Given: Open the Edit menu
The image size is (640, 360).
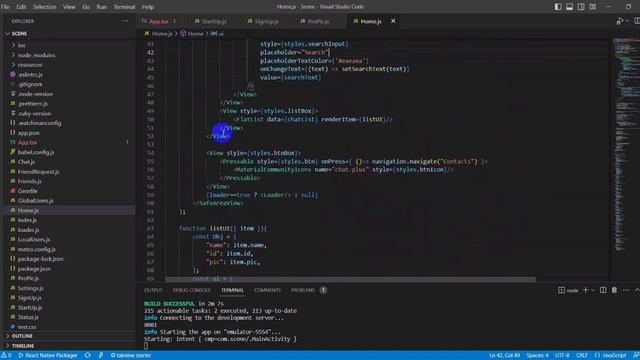Looking at the screenshot, I should 21,7.
